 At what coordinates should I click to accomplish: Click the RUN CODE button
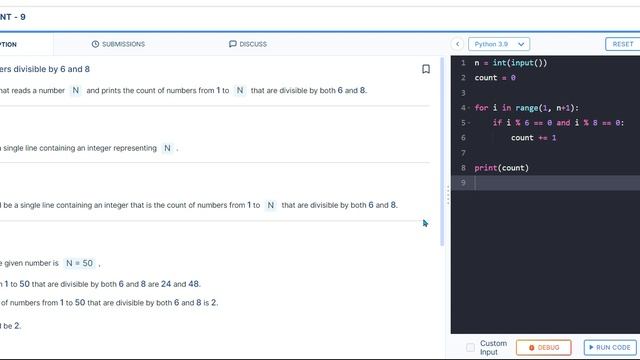pos(610,347)
